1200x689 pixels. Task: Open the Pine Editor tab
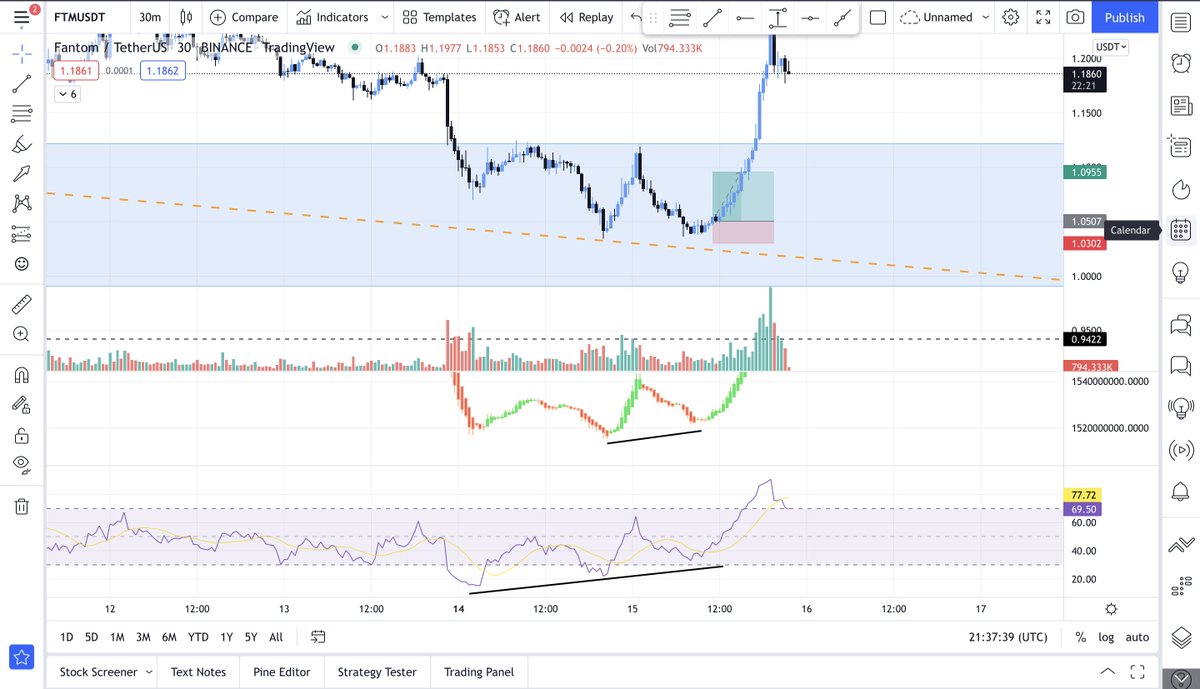[x=280, y=672]
